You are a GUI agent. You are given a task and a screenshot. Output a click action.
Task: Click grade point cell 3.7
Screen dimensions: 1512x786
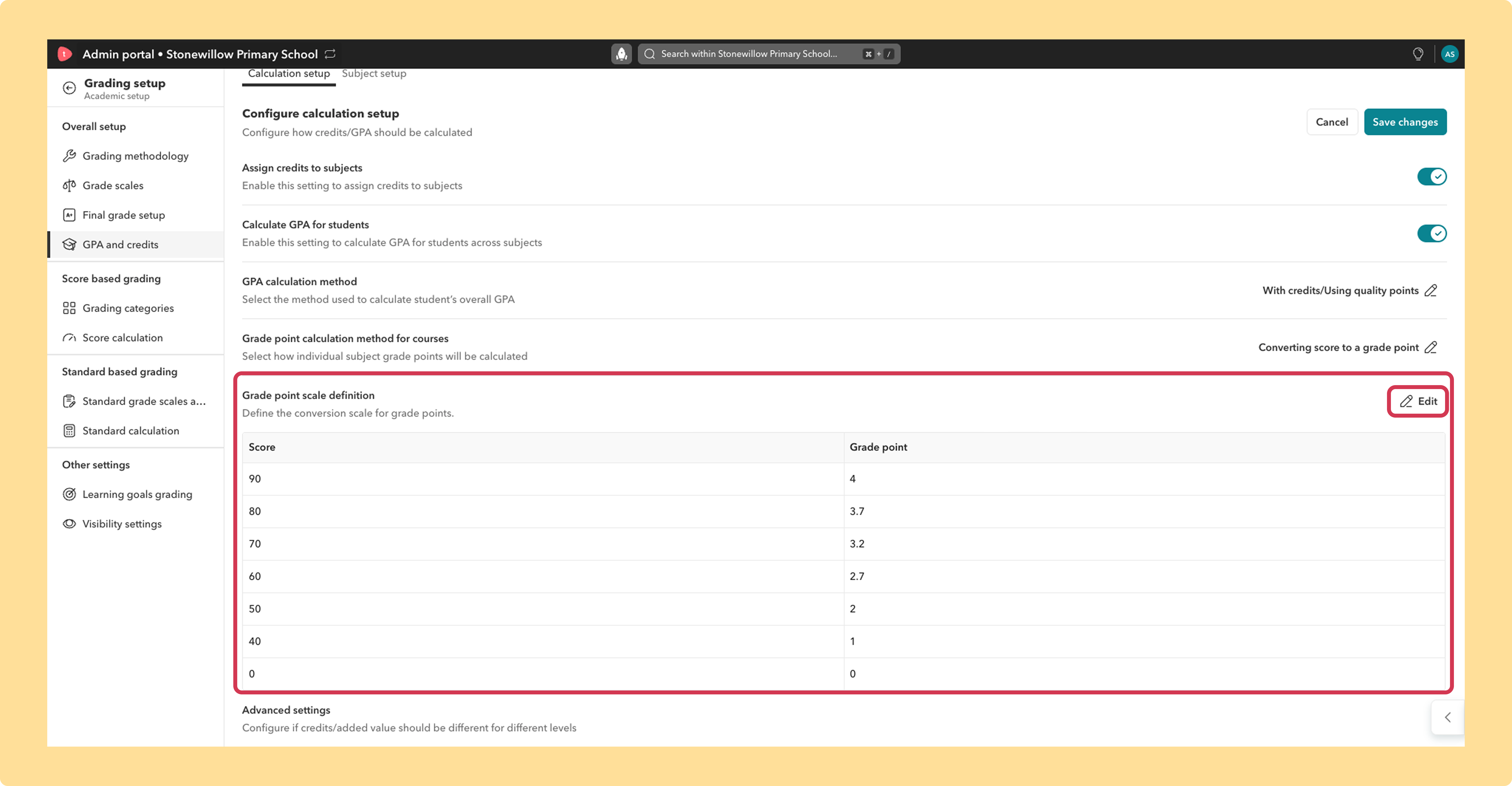[1144, 511]
